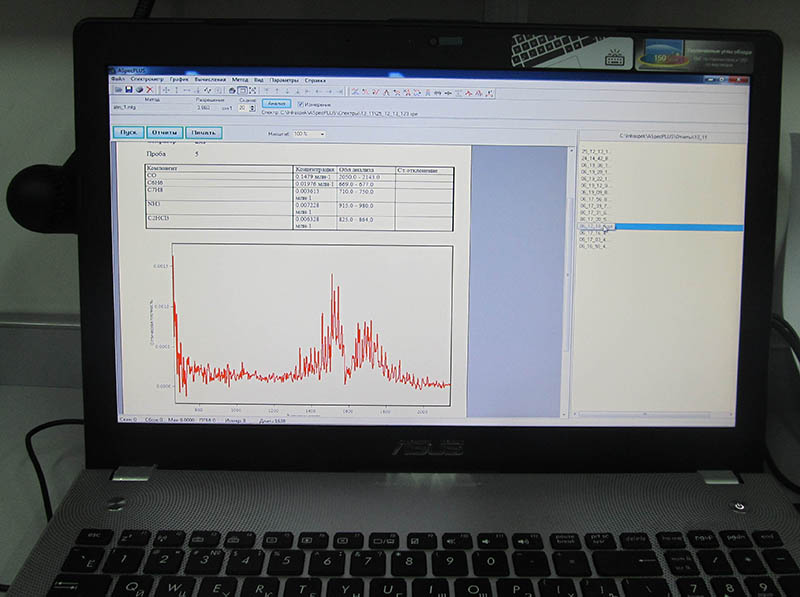Click the red X delete icon
Viewport: 800px width, 597px height.
150,90
